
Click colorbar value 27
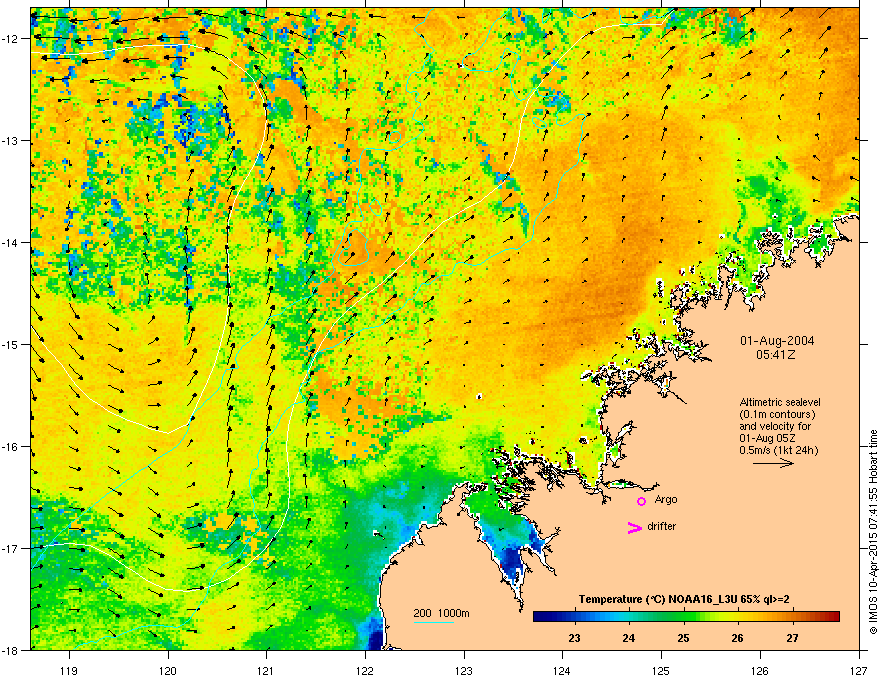792,638
